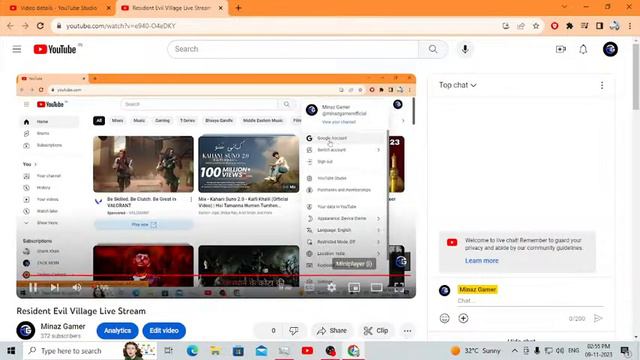Open the Mail app from taskbar
Viewport: 640px width, 360px height.
click(x=262, y=351)
